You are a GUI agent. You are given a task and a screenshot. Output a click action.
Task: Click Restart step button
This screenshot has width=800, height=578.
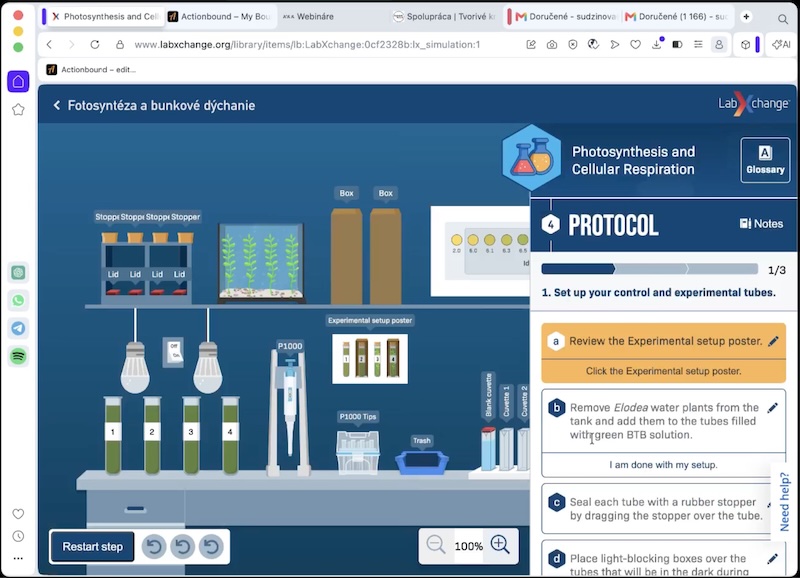[x=92, y=546]
